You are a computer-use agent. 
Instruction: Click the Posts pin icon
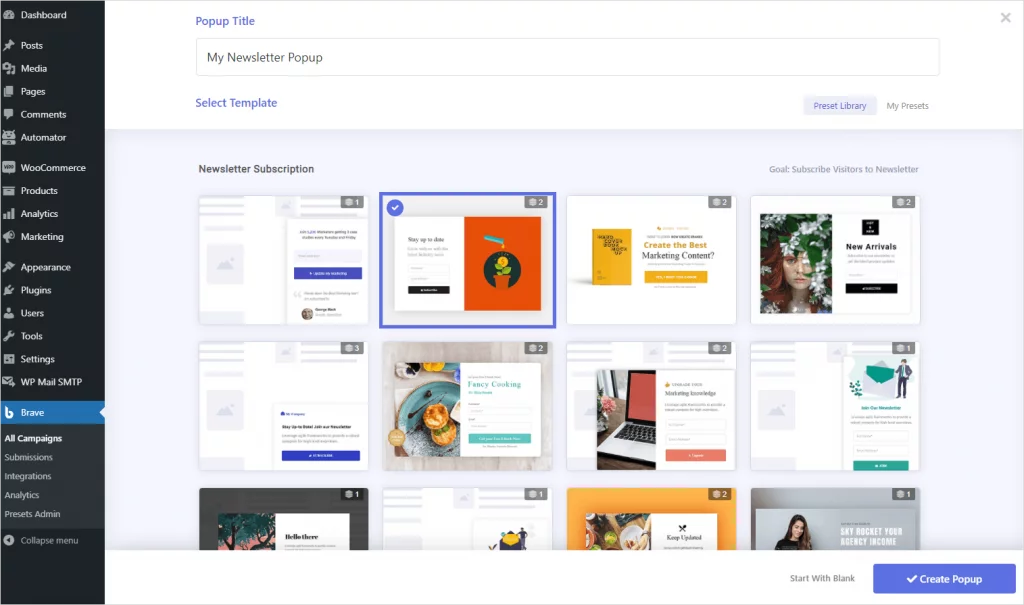point(9,45)
